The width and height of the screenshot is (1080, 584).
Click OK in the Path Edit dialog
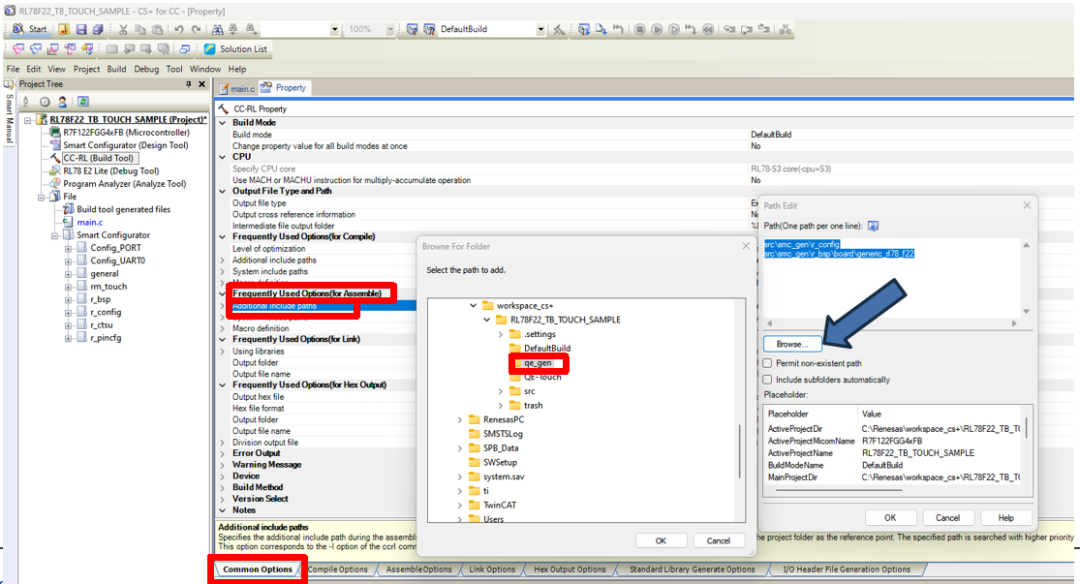890,518
